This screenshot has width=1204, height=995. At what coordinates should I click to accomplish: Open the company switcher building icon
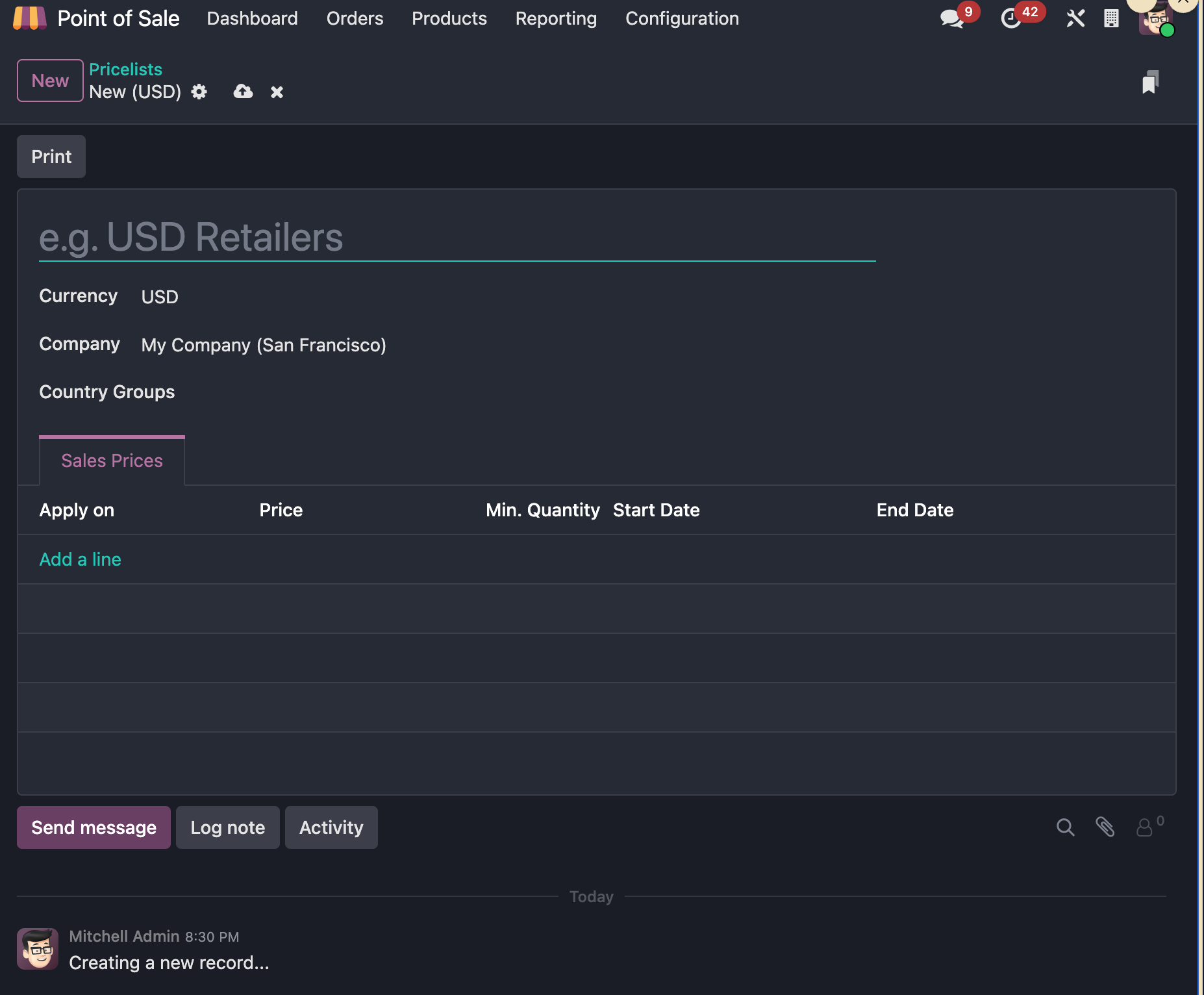pyautogui.click(x=1111, y=19)
